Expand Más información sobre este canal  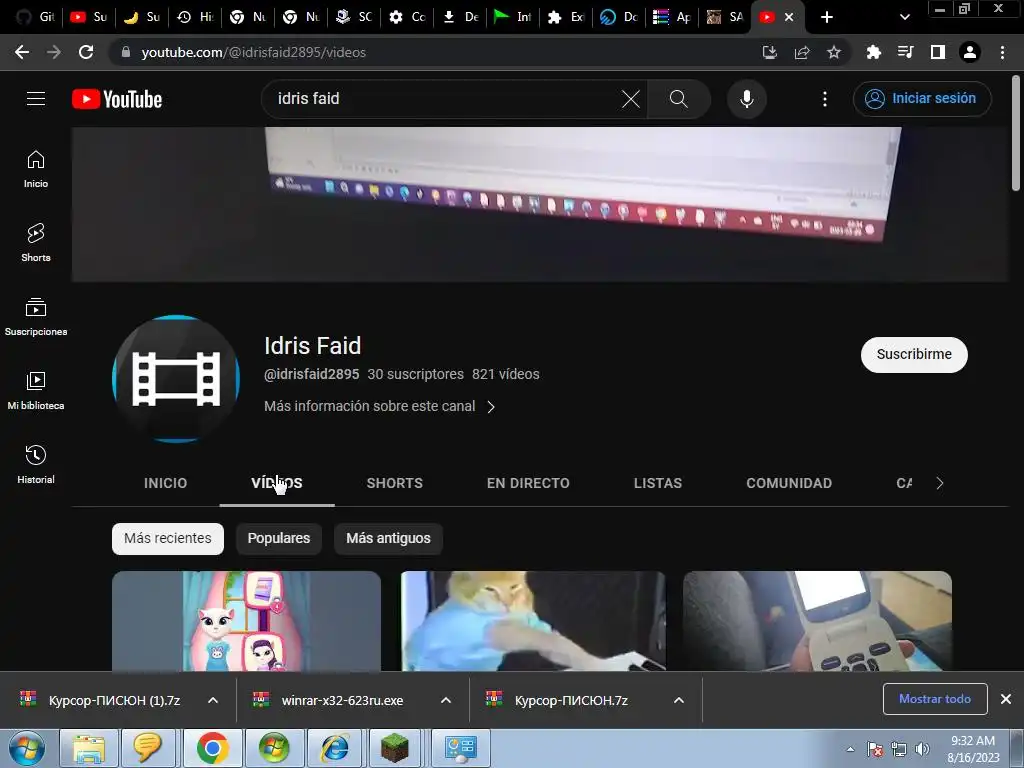coord(379,406)
